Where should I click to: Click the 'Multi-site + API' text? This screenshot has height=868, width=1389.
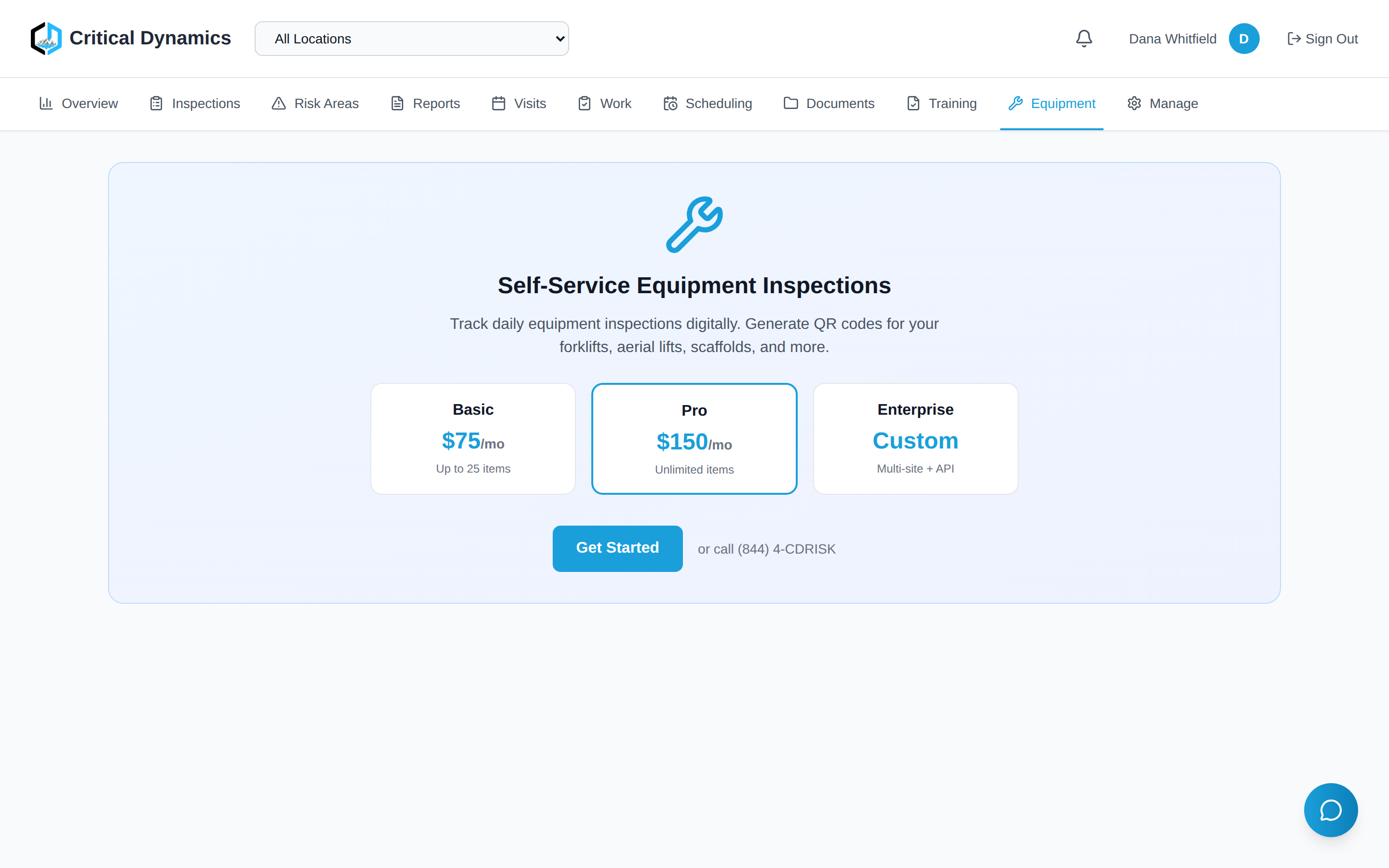click(x=915, y=468)
